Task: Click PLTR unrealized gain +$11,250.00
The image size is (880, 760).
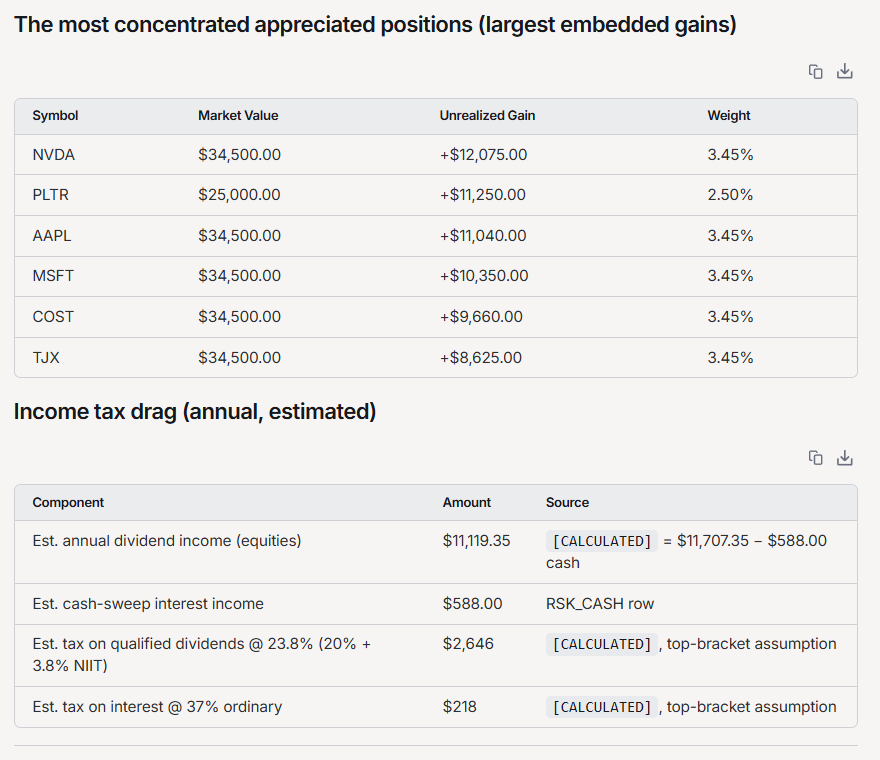Action: coord(483,195)
